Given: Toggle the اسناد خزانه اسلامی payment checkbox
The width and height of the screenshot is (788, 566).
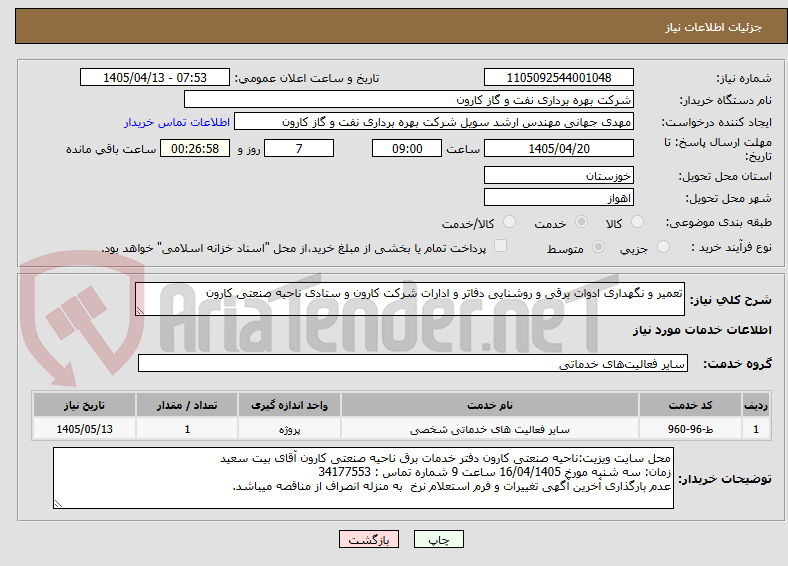Looking at the screenshot, I should 501,245.
